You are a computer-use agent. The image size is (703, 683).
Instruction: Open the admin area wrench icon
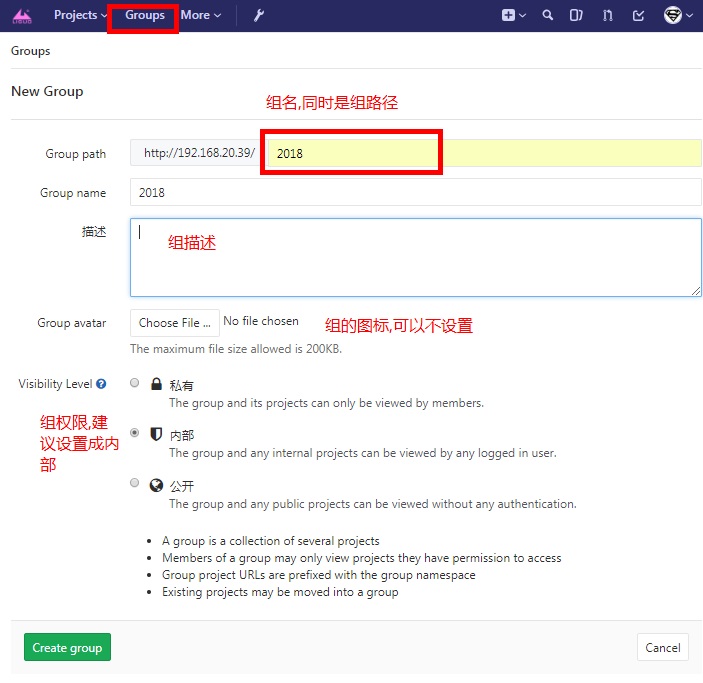pyautogui.click(x=258, y=15)
